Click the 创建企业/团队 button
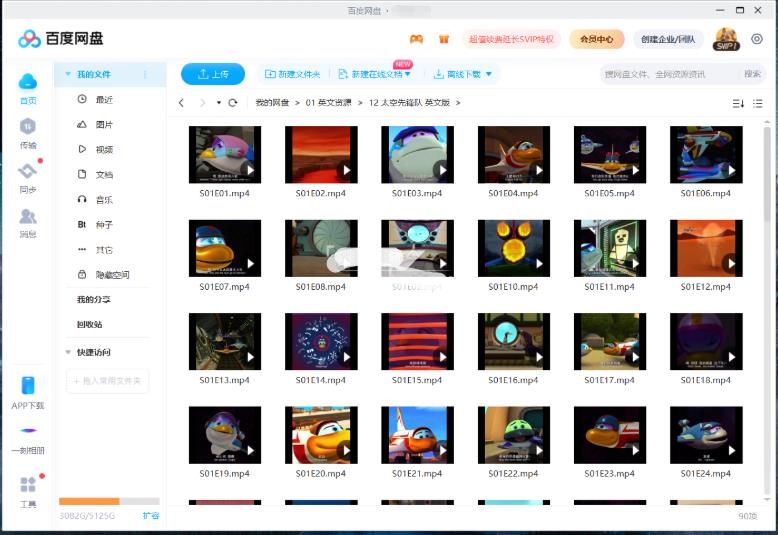The image size is (778, 535). tap(668, 39)
